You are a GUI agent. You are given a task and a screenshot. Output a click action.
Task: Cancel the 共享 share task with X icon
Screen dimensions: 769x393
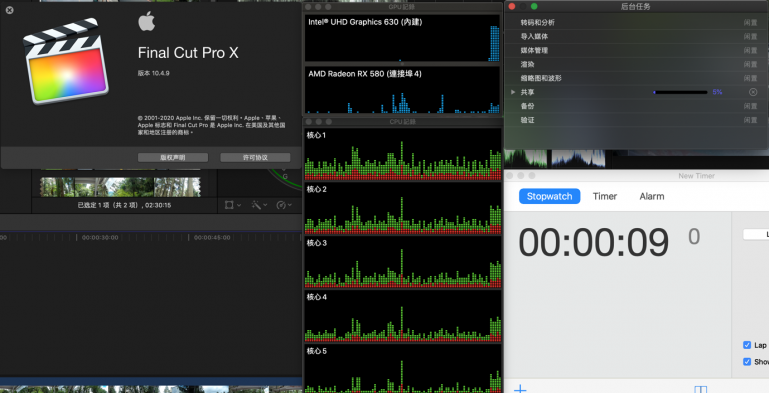click(x=753, y=92)
